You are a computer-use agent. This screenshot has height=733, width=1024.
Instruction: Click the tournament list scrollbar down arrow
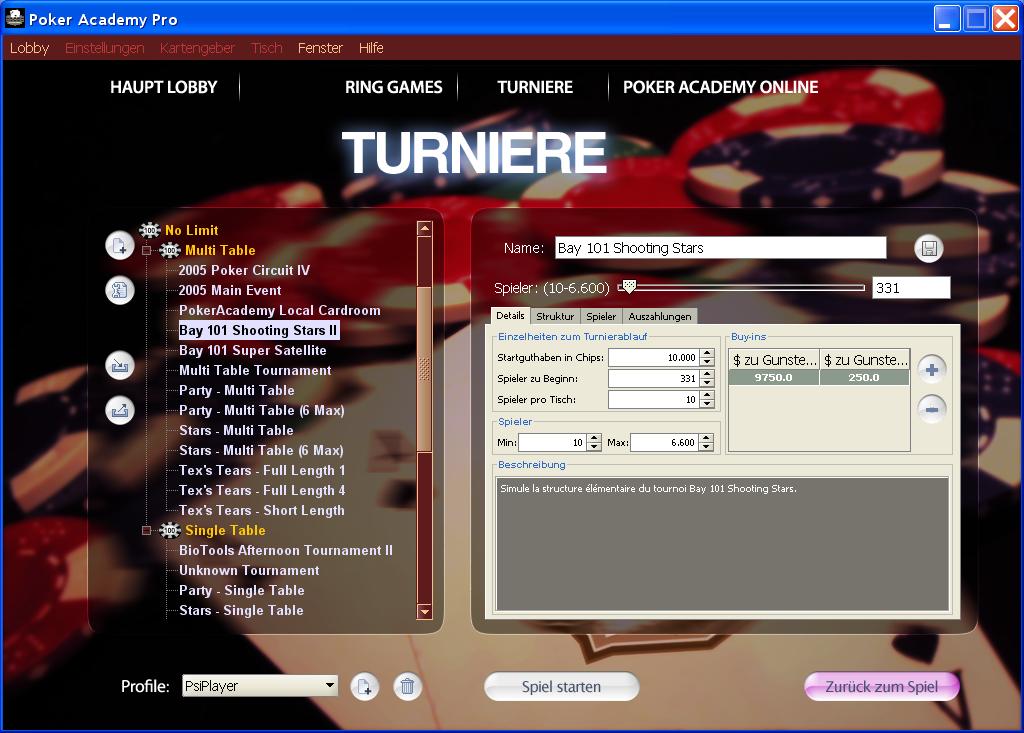coord(424,611)
